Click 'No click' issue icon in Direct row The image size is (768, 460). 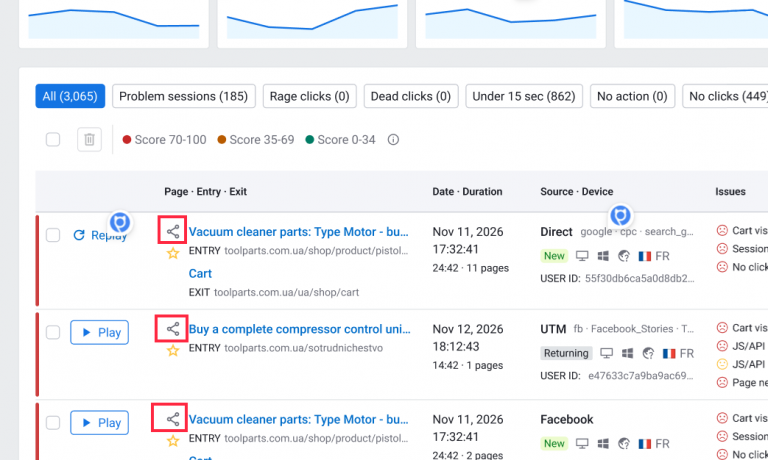722,267
